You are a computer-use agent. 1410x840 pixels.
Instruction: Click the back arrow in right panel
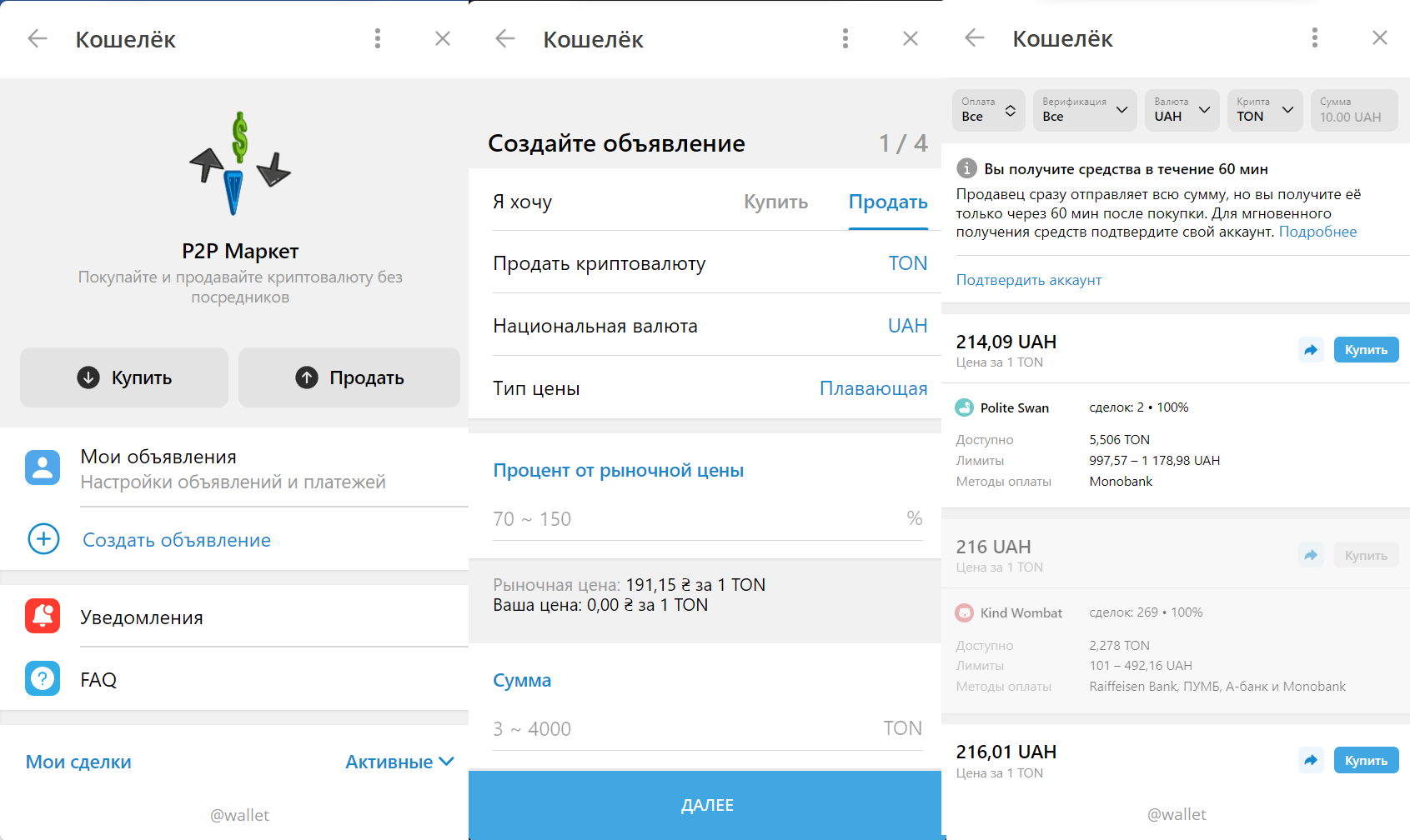pos(974,38)
